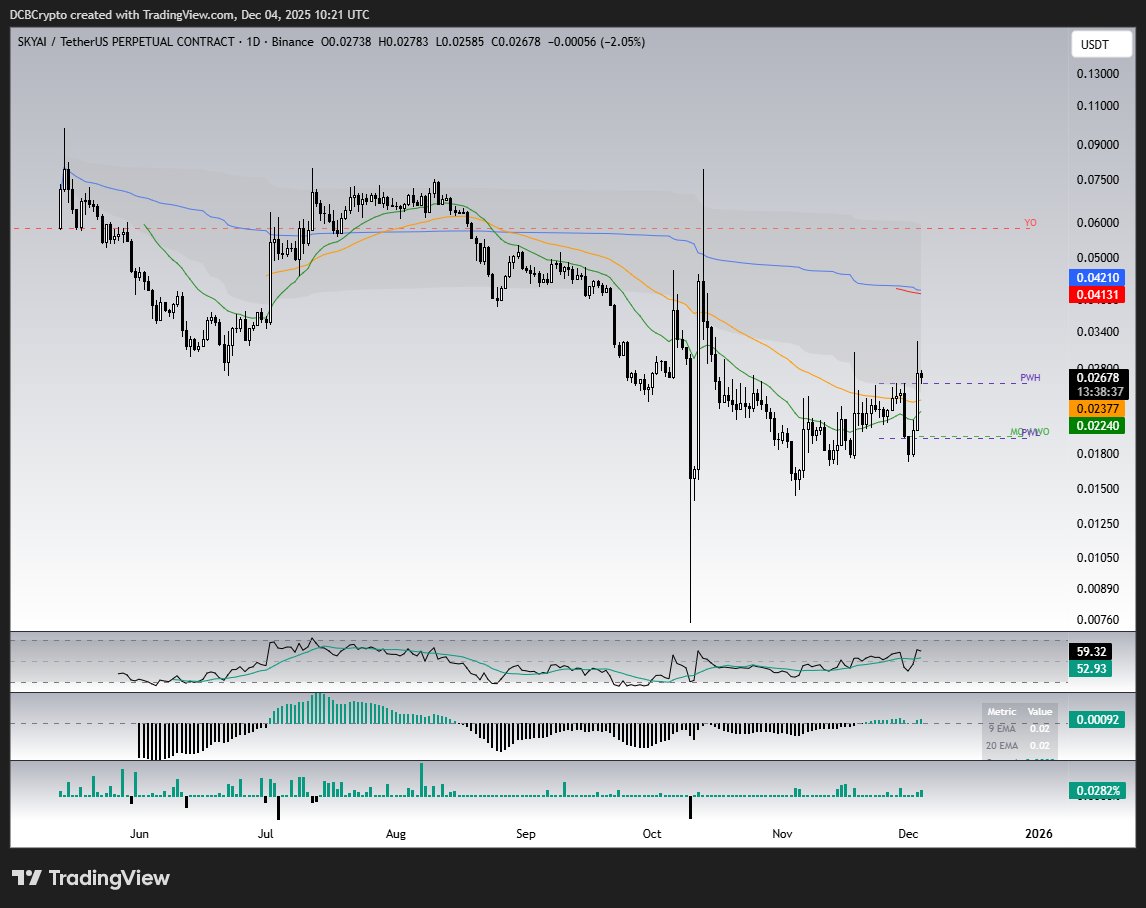
Task: Click the histogram value label 0.00092
Action: click(x=1098, y=720)
